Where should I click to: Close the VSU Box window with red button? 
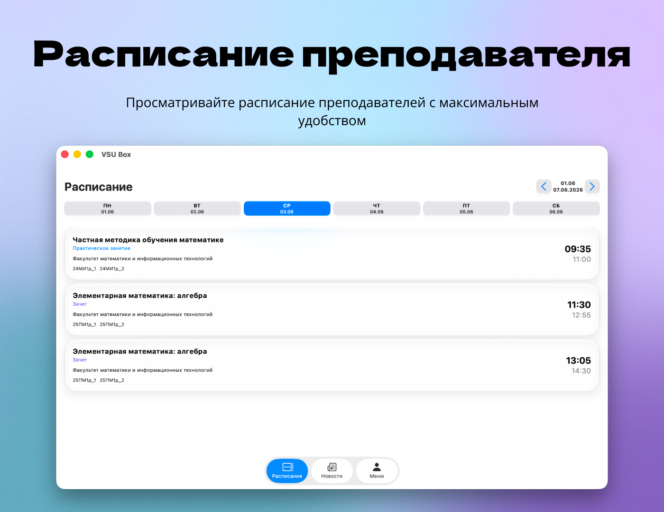[x=65, y=154]
